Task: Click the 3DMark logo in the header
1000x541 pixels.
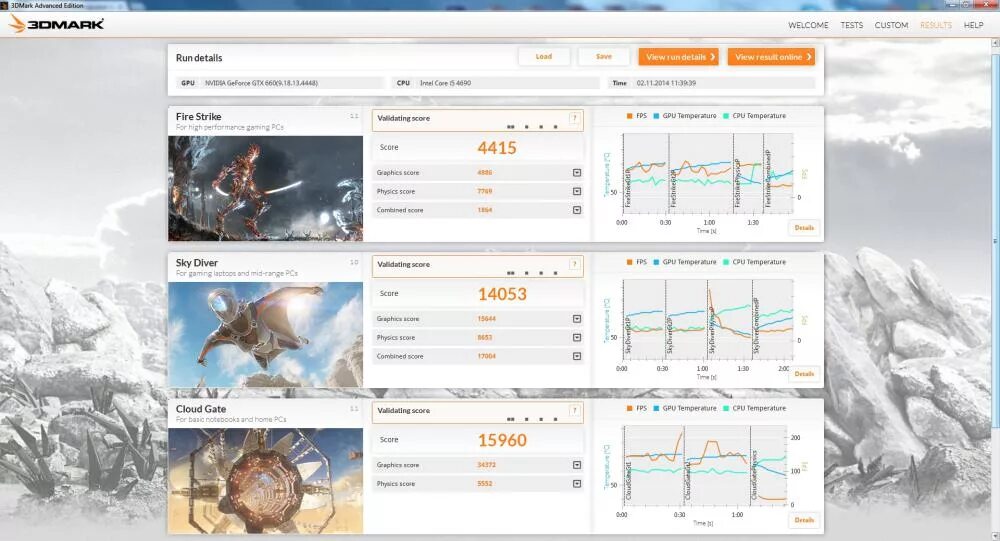Action: (x=56, y=24)
